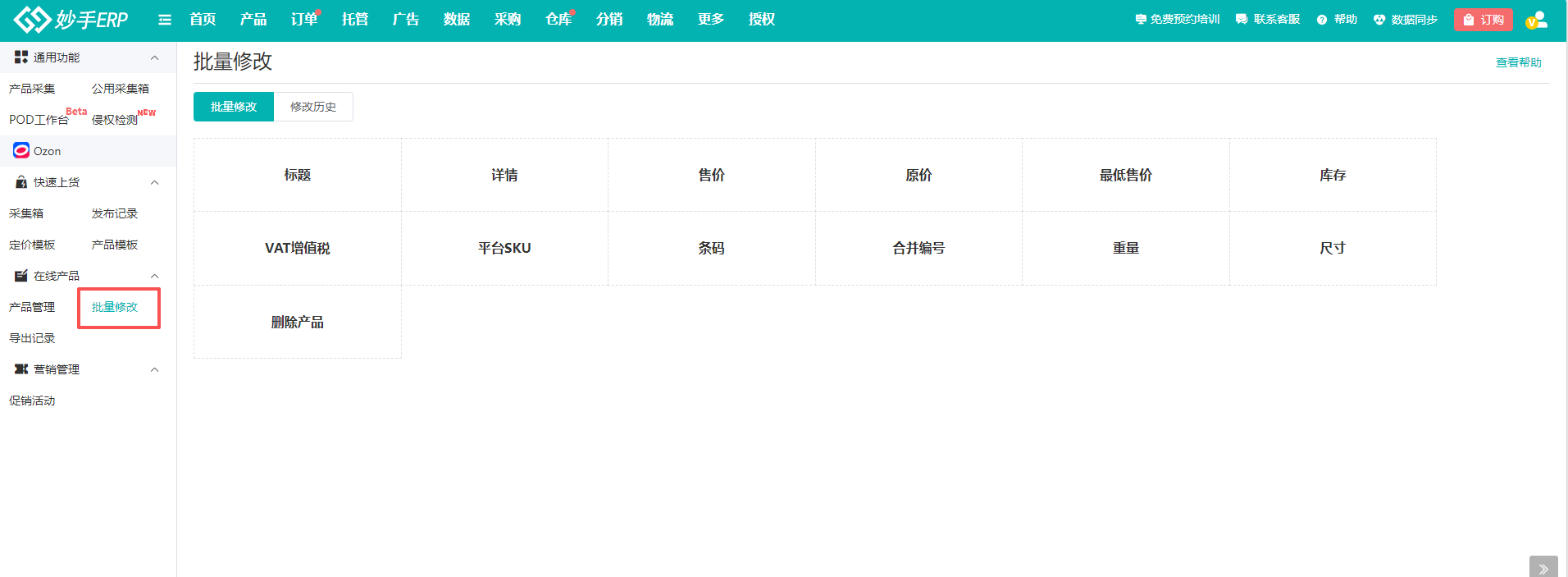Image resolution: width=1568 pixels, height=577 pixels.
Task: Select the VAT增值税 batch edit option
Action: pyautogui.click(x=298, y=248)
